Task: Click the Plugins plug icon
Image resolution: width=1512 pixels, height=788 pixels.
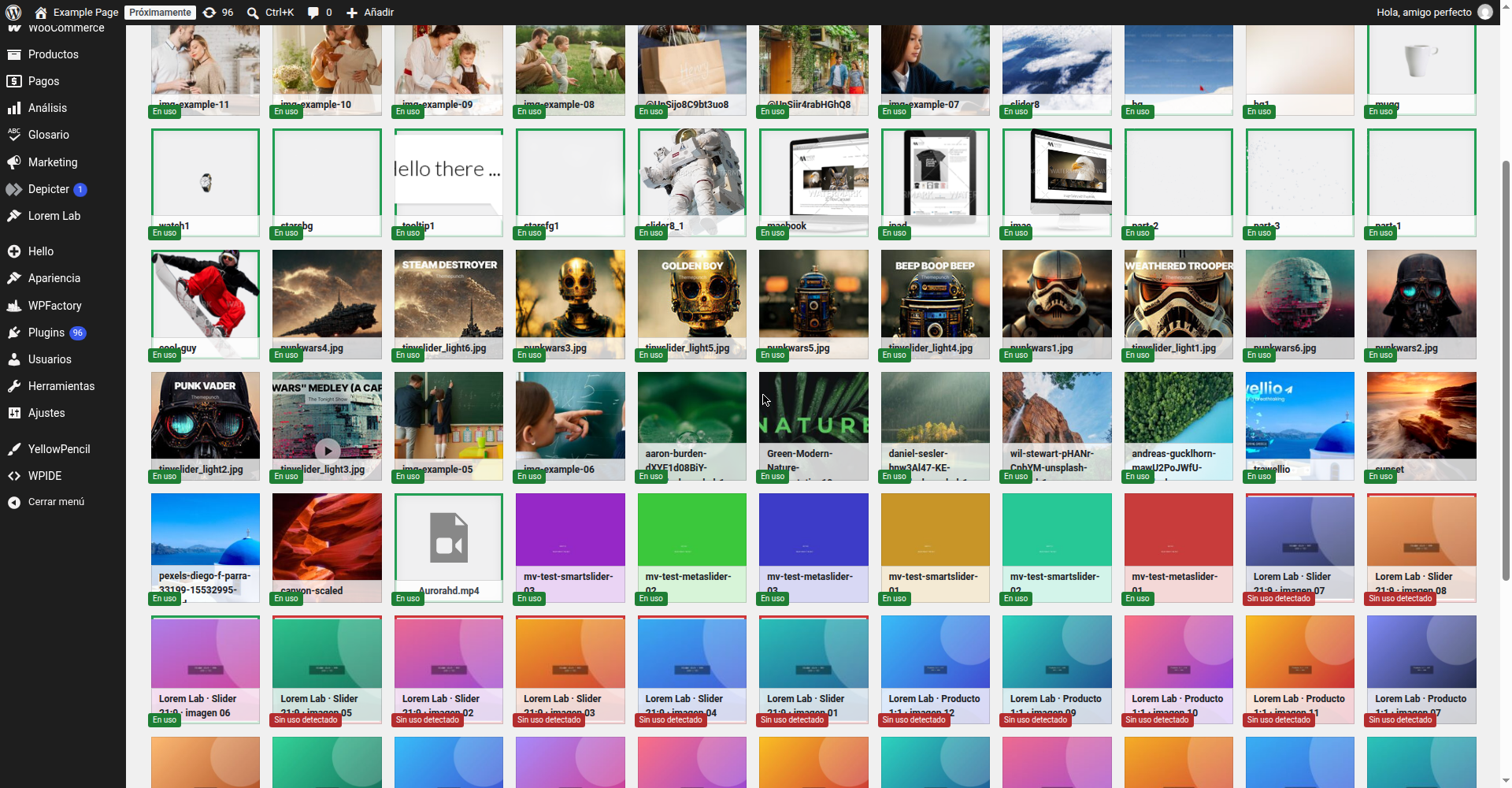Action: pos(14,333)
